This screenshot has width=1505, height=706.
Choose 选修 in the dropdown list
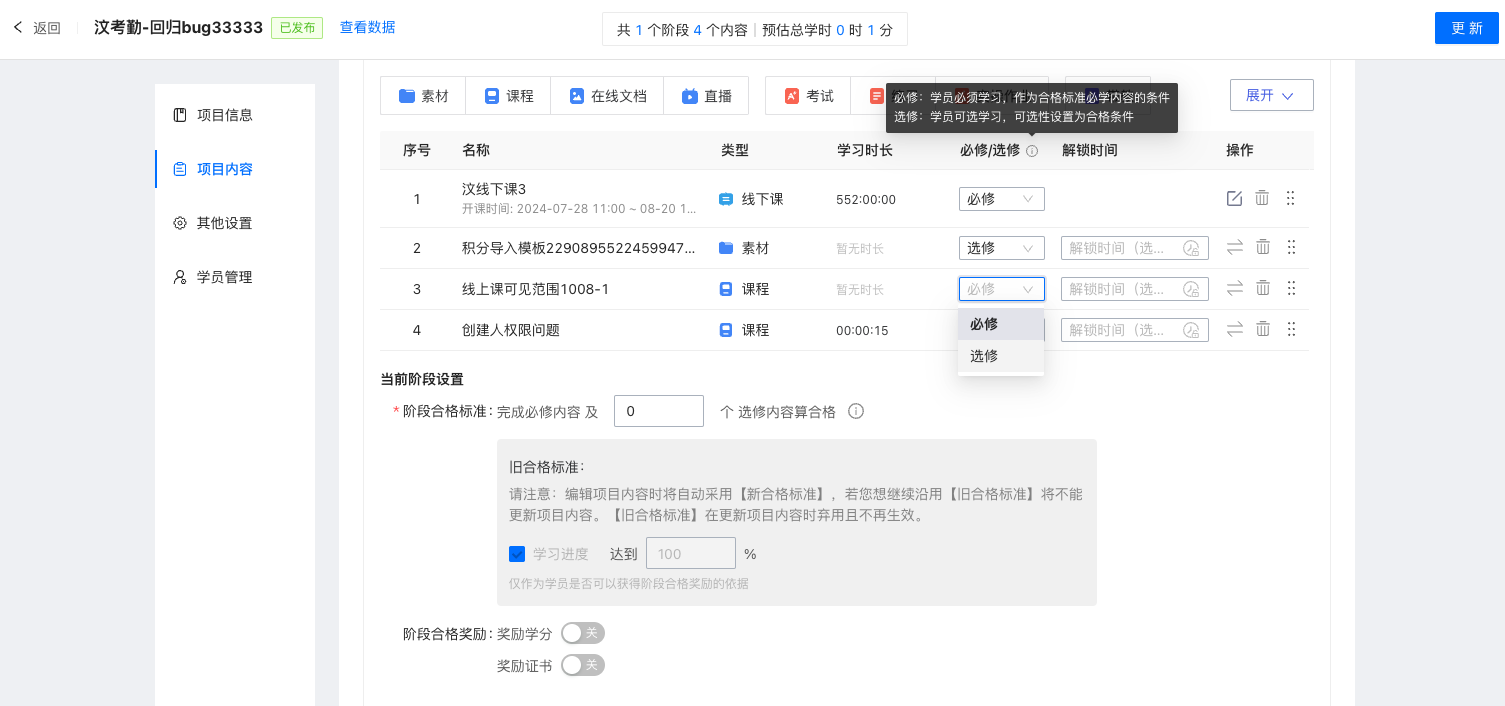(1000, 355)
